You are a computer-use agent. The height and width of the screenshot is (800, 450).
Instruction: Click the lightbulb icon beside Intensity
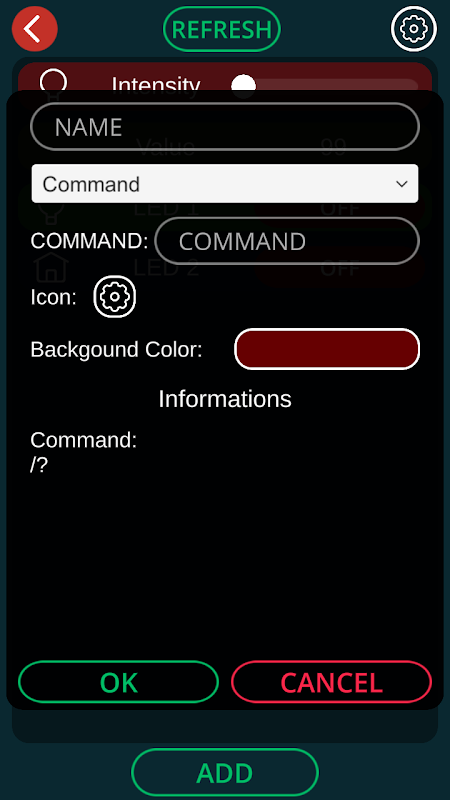53,82
